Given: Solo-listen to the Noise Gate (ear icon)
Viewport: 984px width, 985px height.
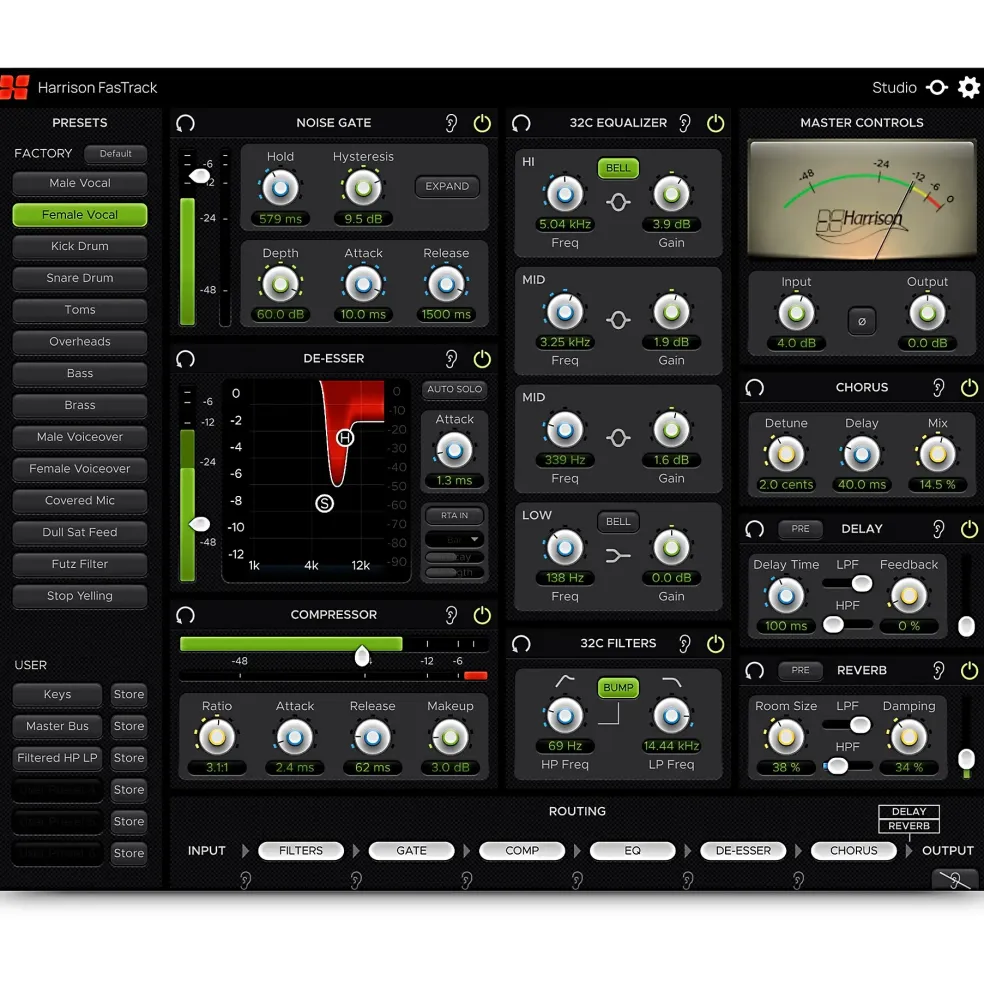Looking at the screenshot, I should pos(451,123).
